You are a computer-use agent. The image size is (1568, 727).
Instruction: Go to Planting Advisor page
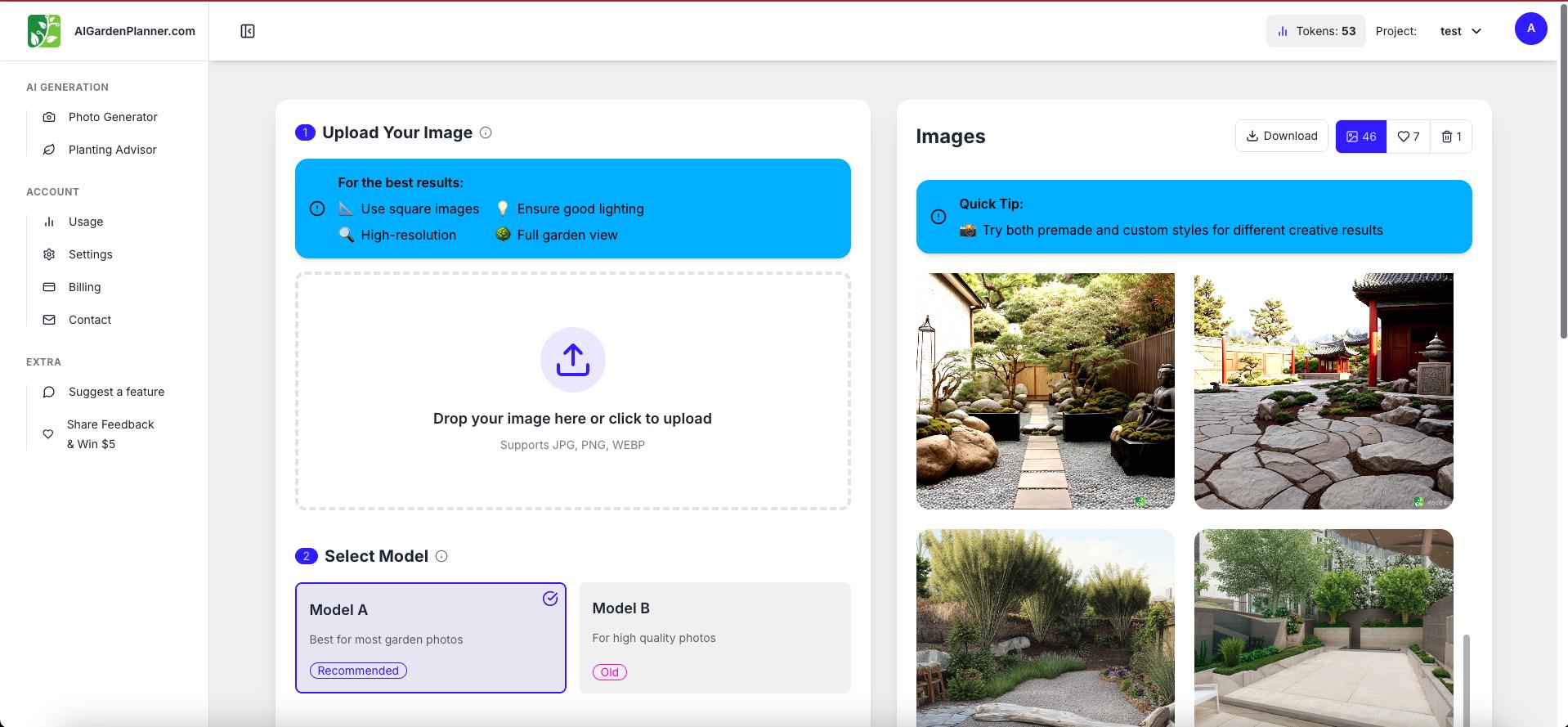click(112, 150)
